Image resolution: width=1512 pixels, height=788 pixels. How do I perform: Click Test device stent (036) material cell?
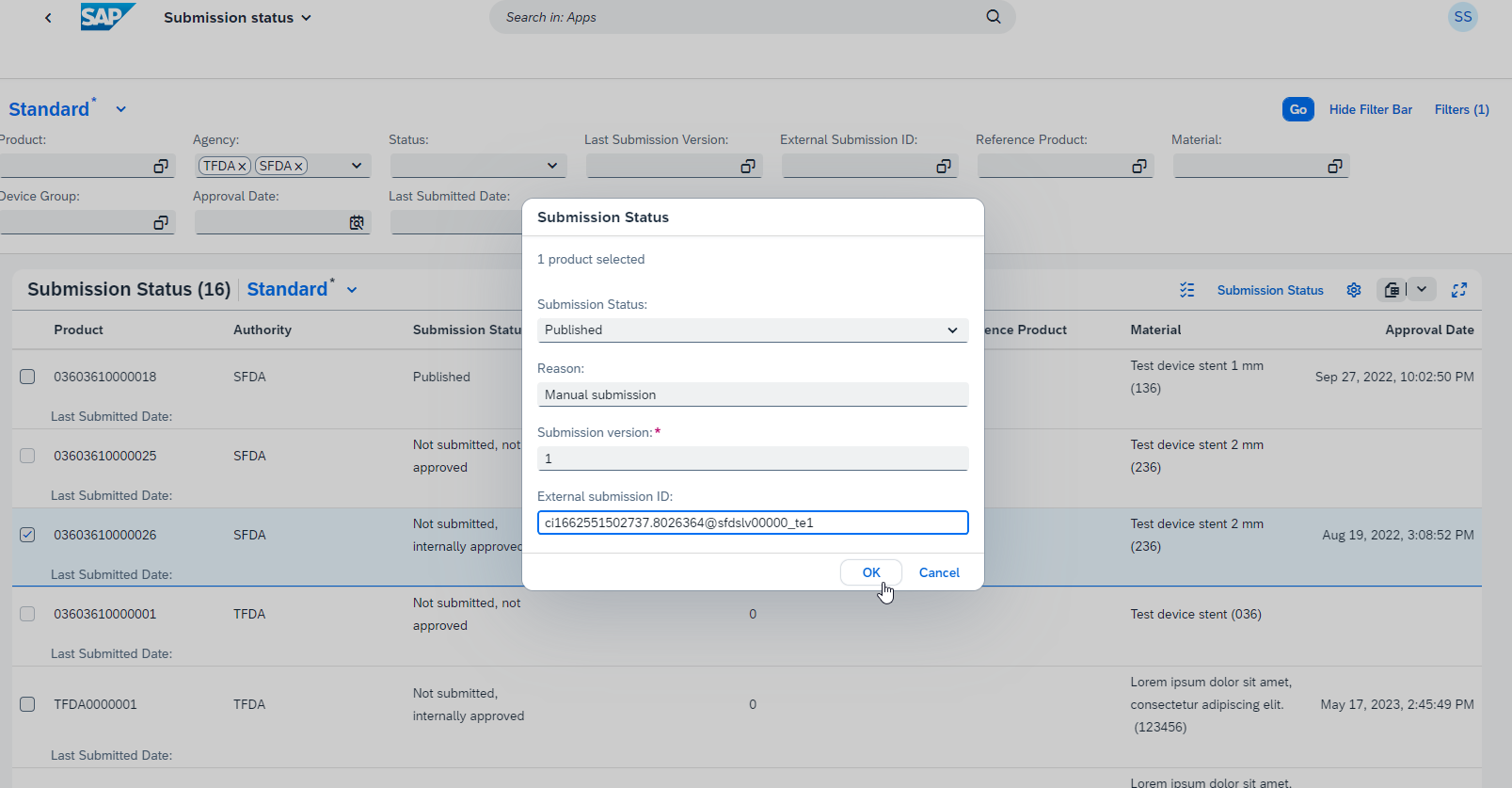1196,614
